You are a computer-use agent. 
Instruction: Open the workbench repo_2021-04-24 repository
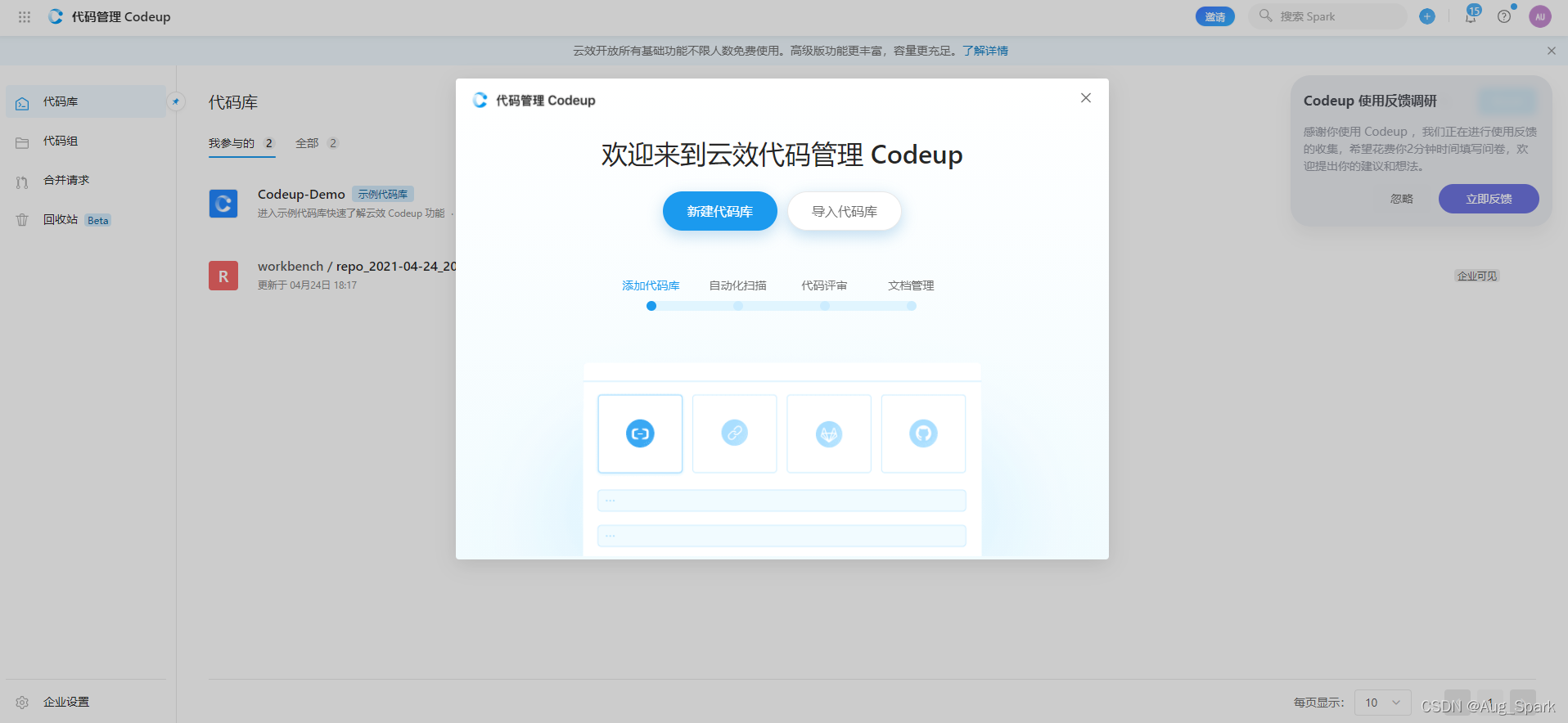click(357, 266)
